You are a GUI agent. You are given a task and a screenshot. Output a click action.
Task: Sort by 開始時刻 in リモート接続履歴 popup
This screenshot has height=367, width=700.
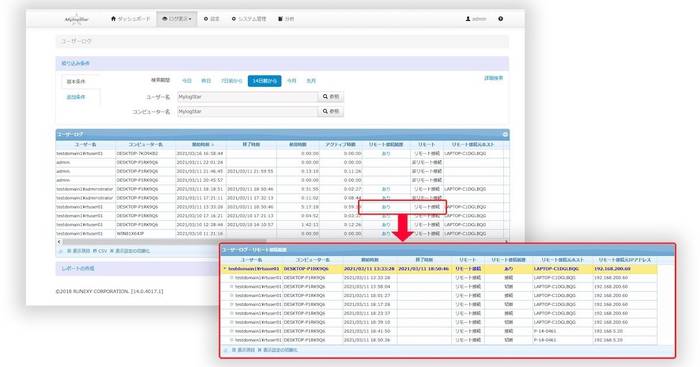tap(370, 260)
